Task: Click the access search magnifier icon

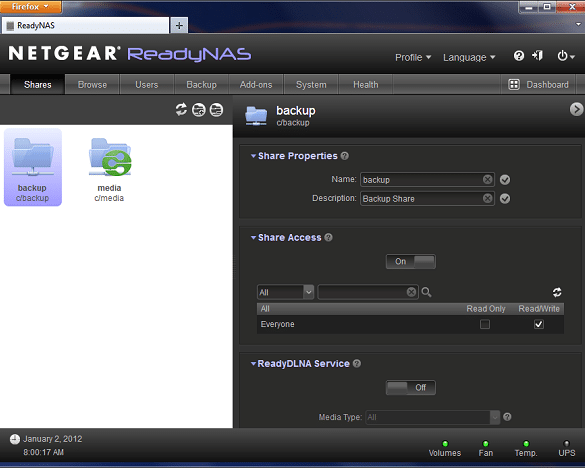Action: click(x=426, y=292)
